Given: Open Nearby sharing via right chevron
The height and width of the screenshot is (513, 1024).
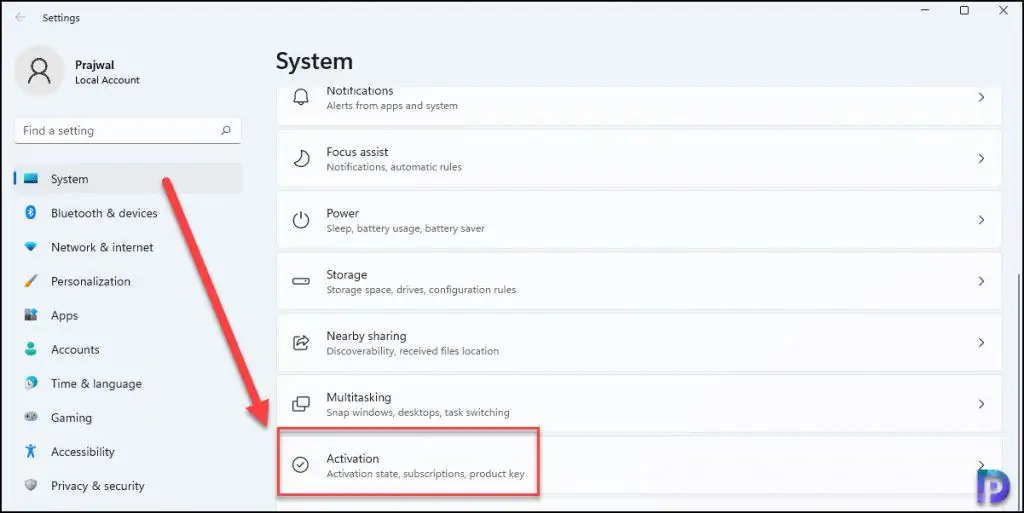Looking at the screenshot, I should [x=981, y=343].
